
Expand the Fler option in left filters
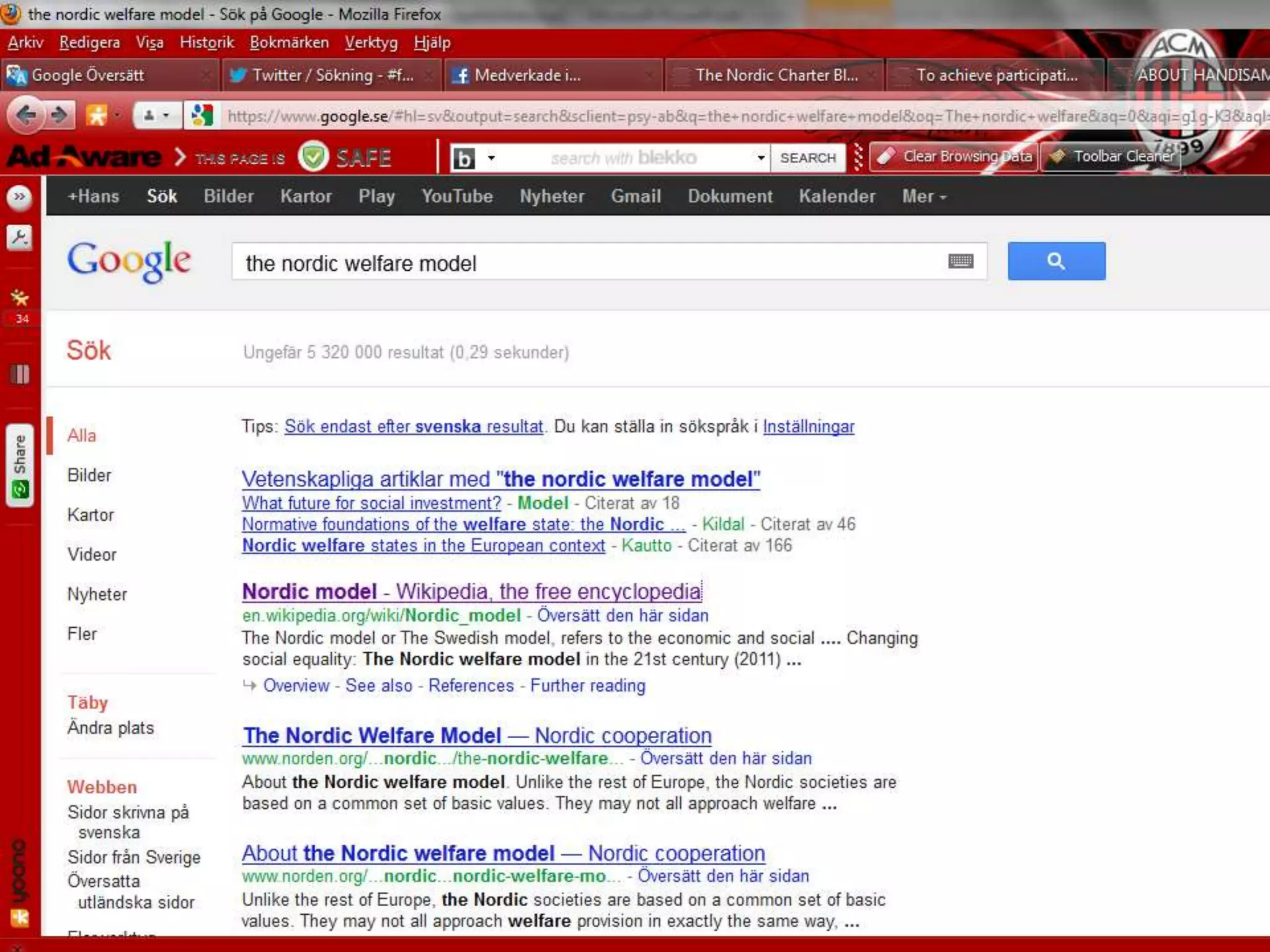coord(82,633)
